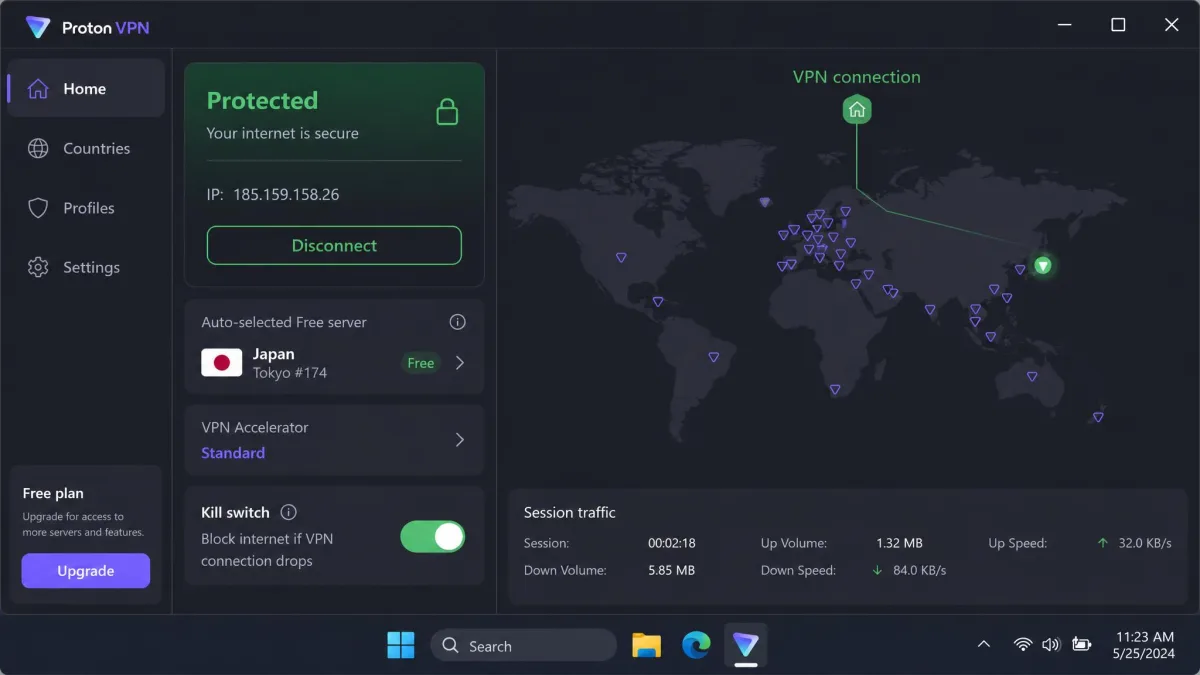Click the Mexico server marker
1200x675 pixels.
coord(657,302)
